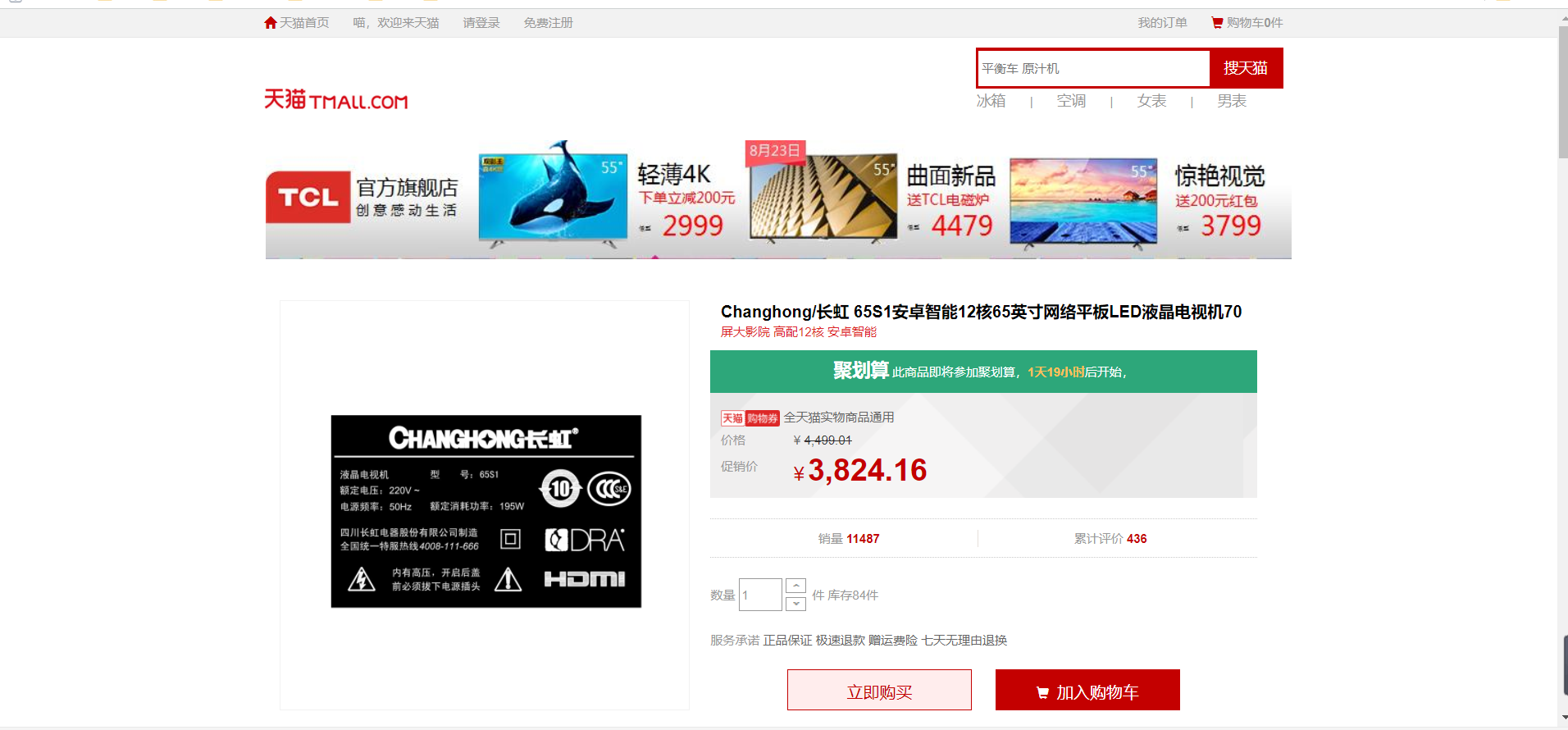
Task: Click the 聚划算 promotion logo
Action: coord(860,371)
